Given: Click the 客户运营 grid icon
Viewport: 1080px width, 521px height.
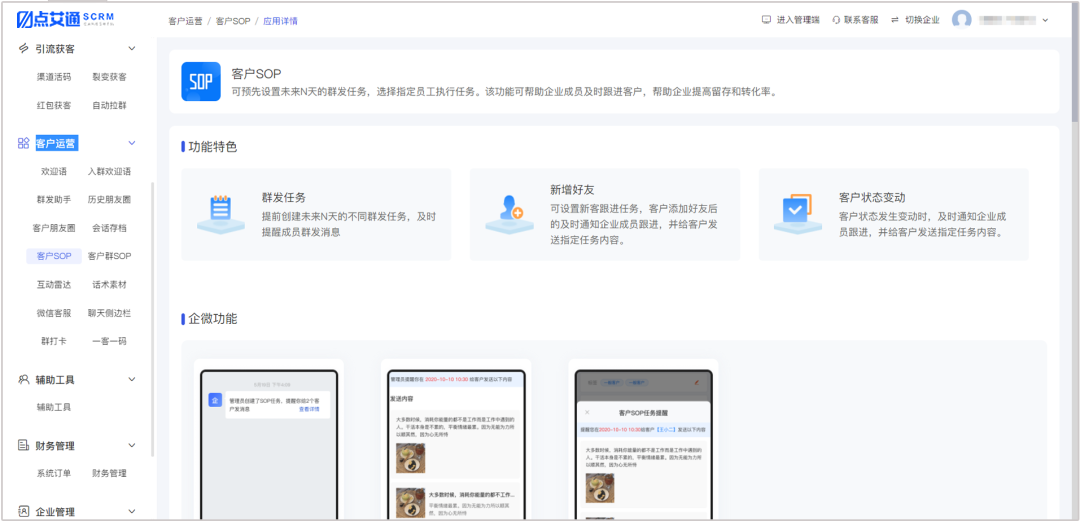Looking at the screenshot, I should 23,143.
